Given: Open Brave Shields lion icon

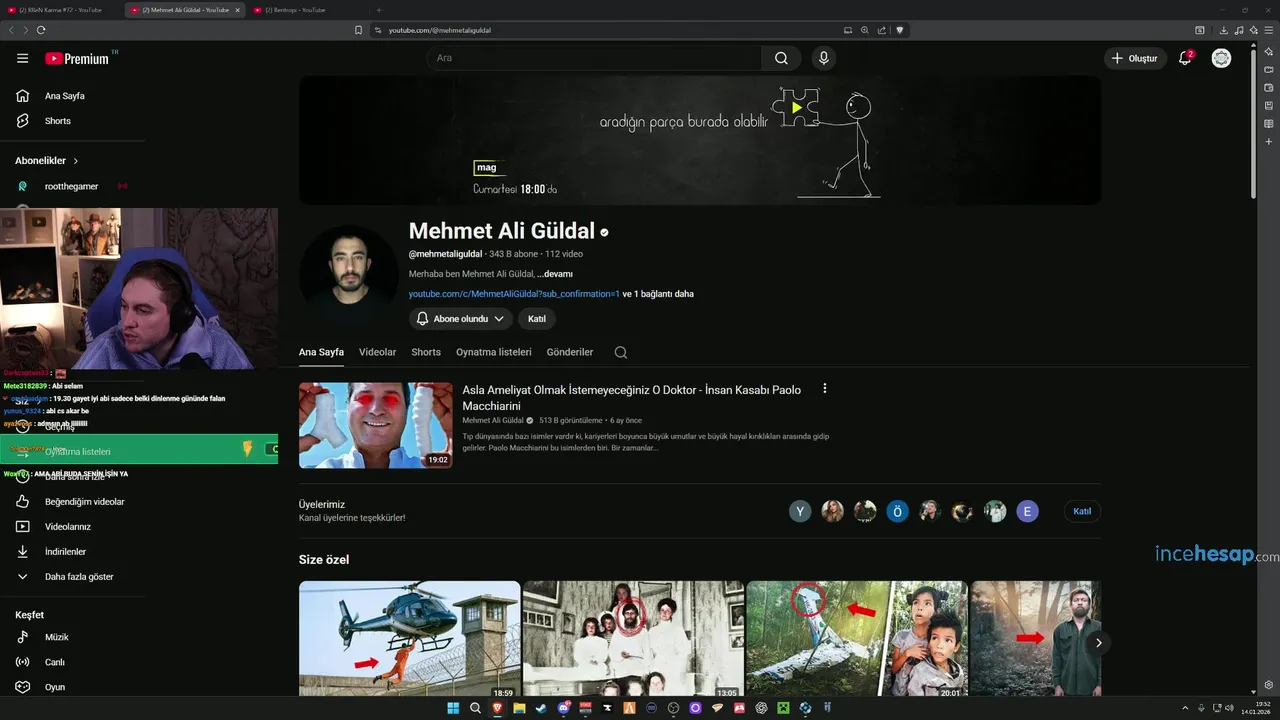Looking at the screenshot, I should [900, 30].
